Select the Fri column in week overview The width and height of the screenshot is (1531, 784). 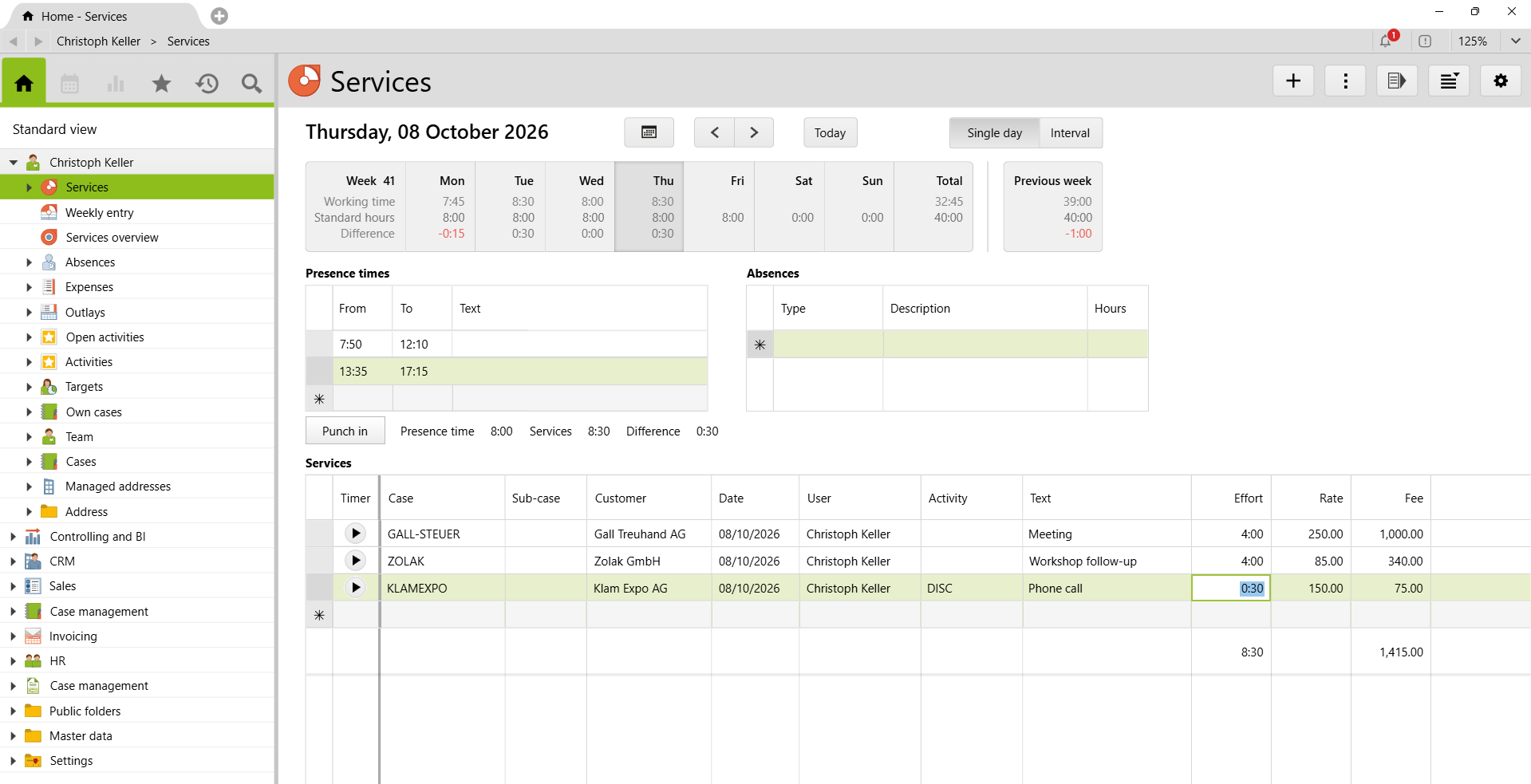(719, 207)
